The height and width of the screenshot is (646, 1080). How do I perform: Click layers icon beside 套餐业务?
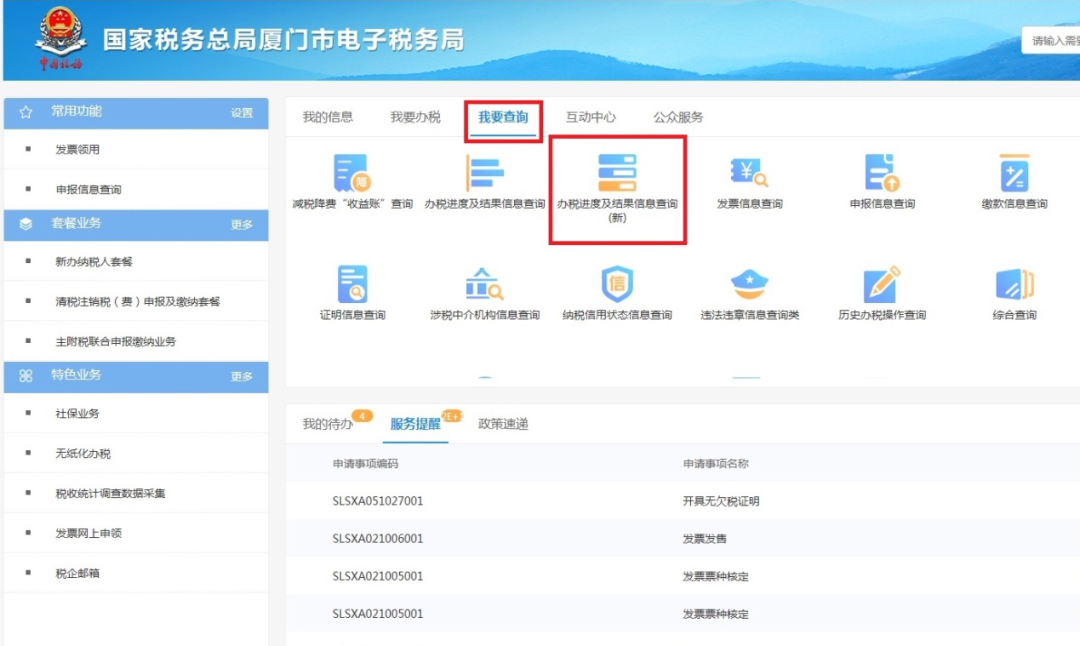click(25, 224)
